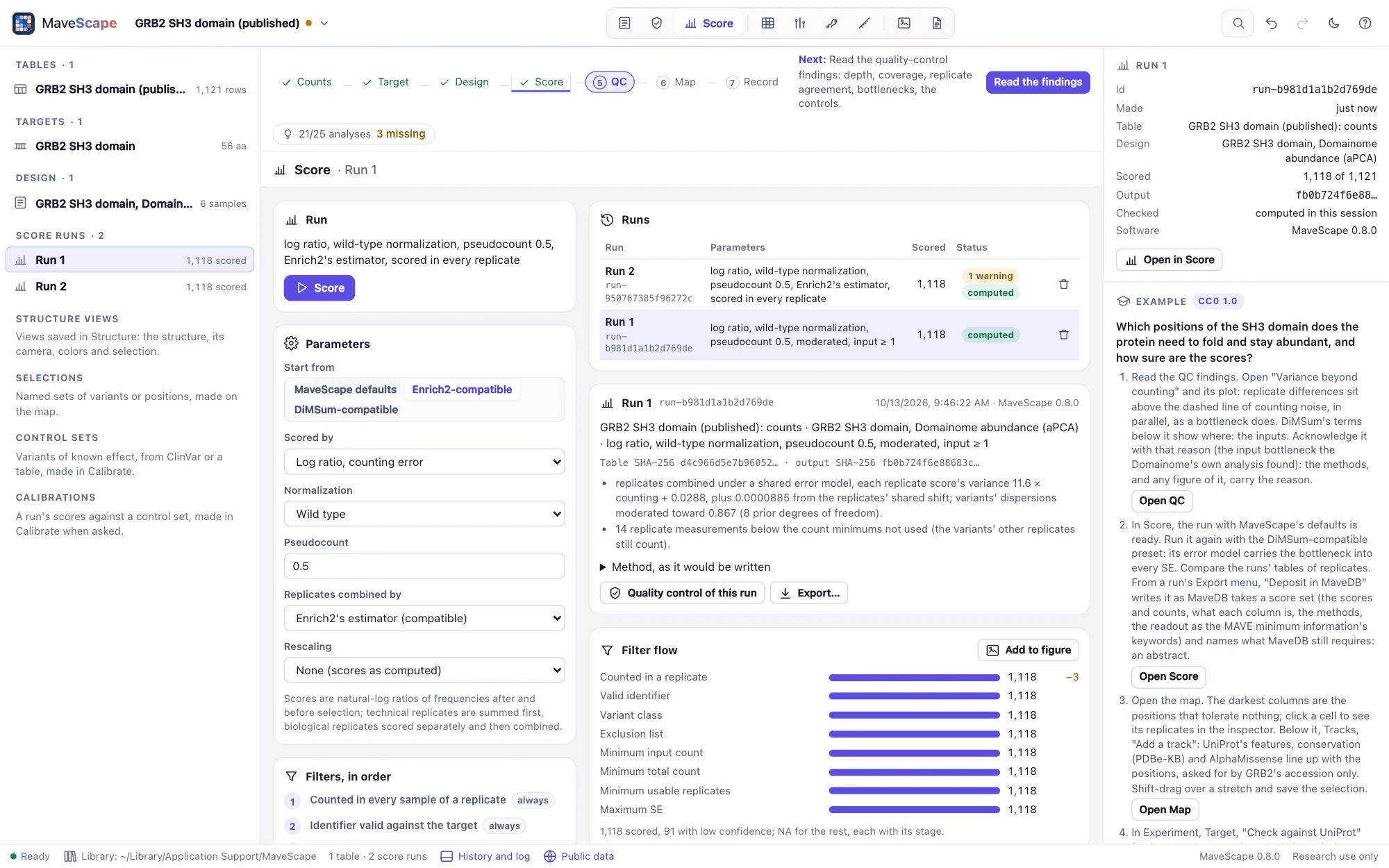Image resolution: width=1389 pixels, height=868 pixels.
Task: Open the help question mark icon
Action: (x=1365, y=23)
